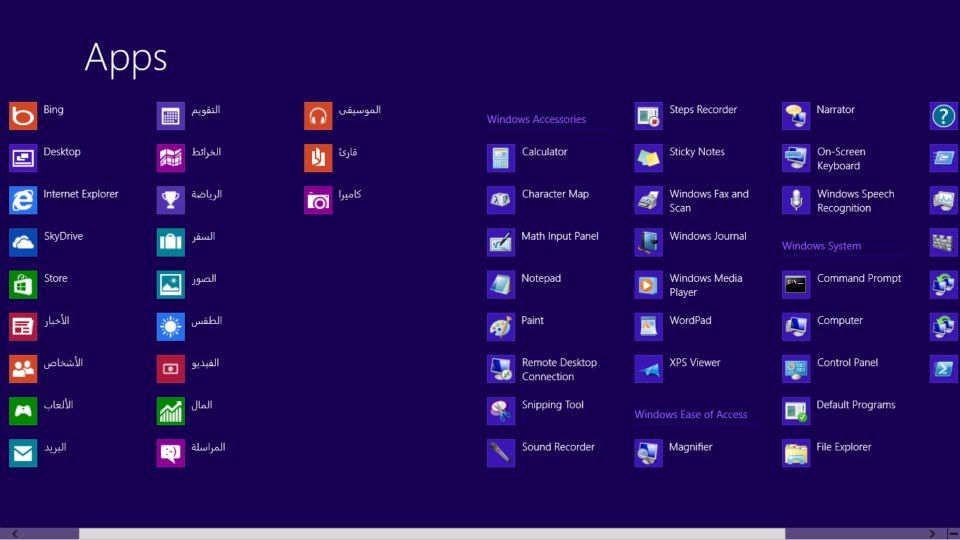This screenshot has width=960, height=540.
Task: Open Windows Fax and Scan icon
Action: tap(648, 200)
